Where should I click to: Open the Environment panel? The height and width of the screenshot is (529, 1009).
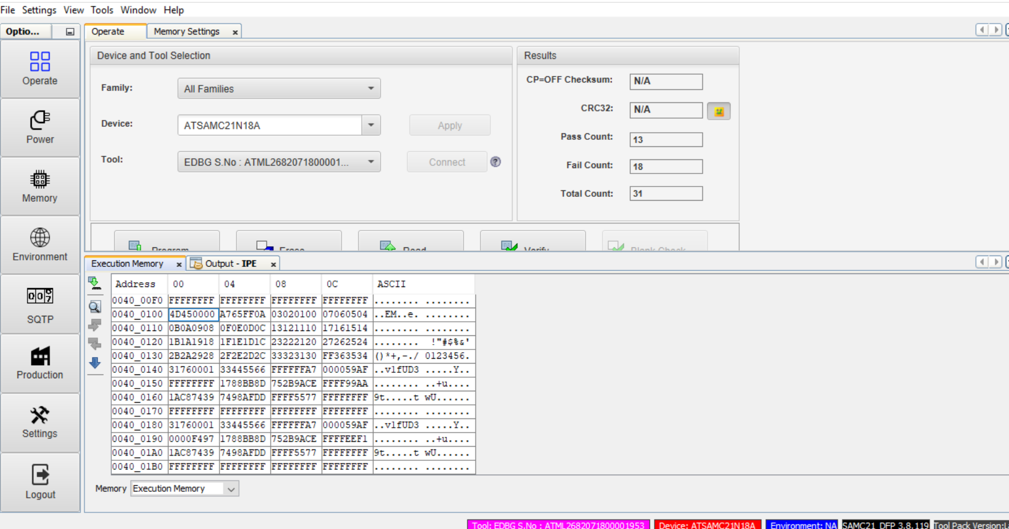[x=40, y=244]
